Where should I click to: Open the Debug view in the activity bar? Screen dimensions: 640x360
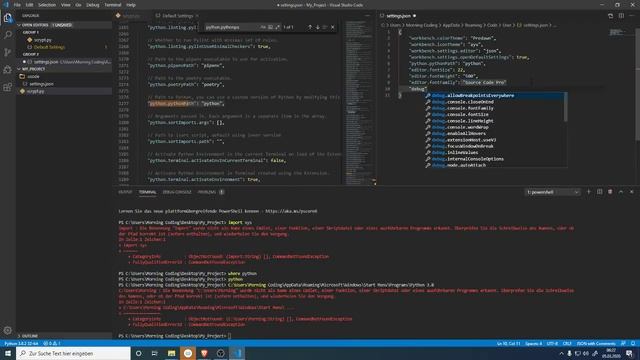coord(8,69)
